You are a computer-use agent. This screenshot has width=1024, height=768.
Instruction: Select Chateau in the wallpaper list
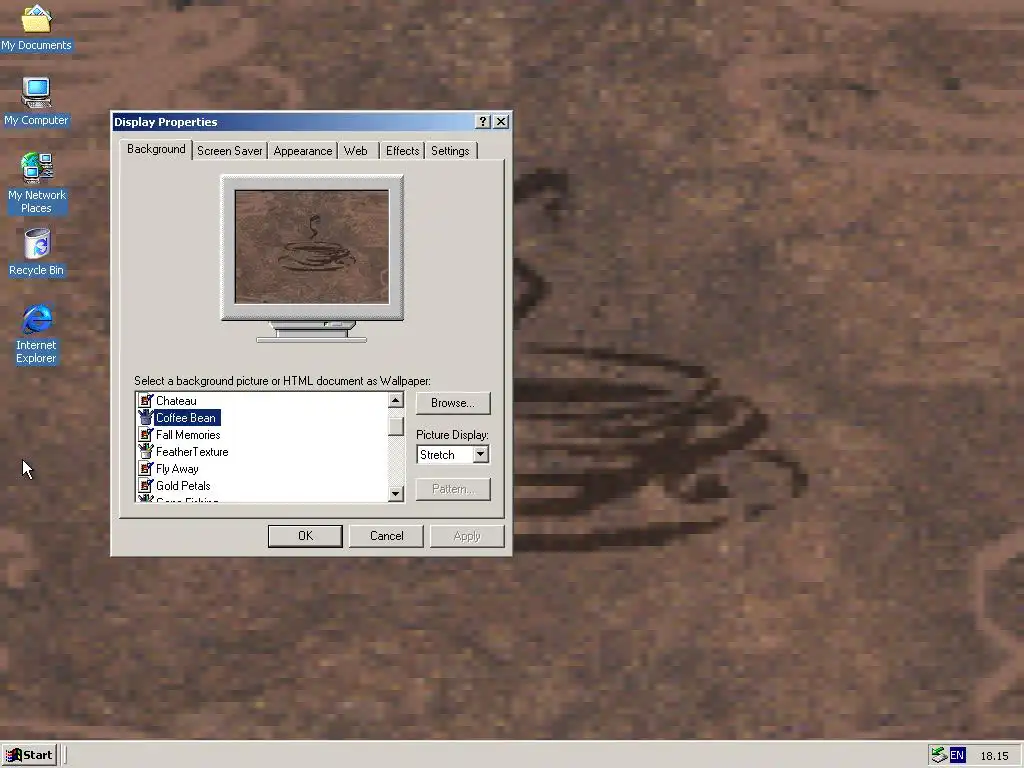tap(176, 401)
